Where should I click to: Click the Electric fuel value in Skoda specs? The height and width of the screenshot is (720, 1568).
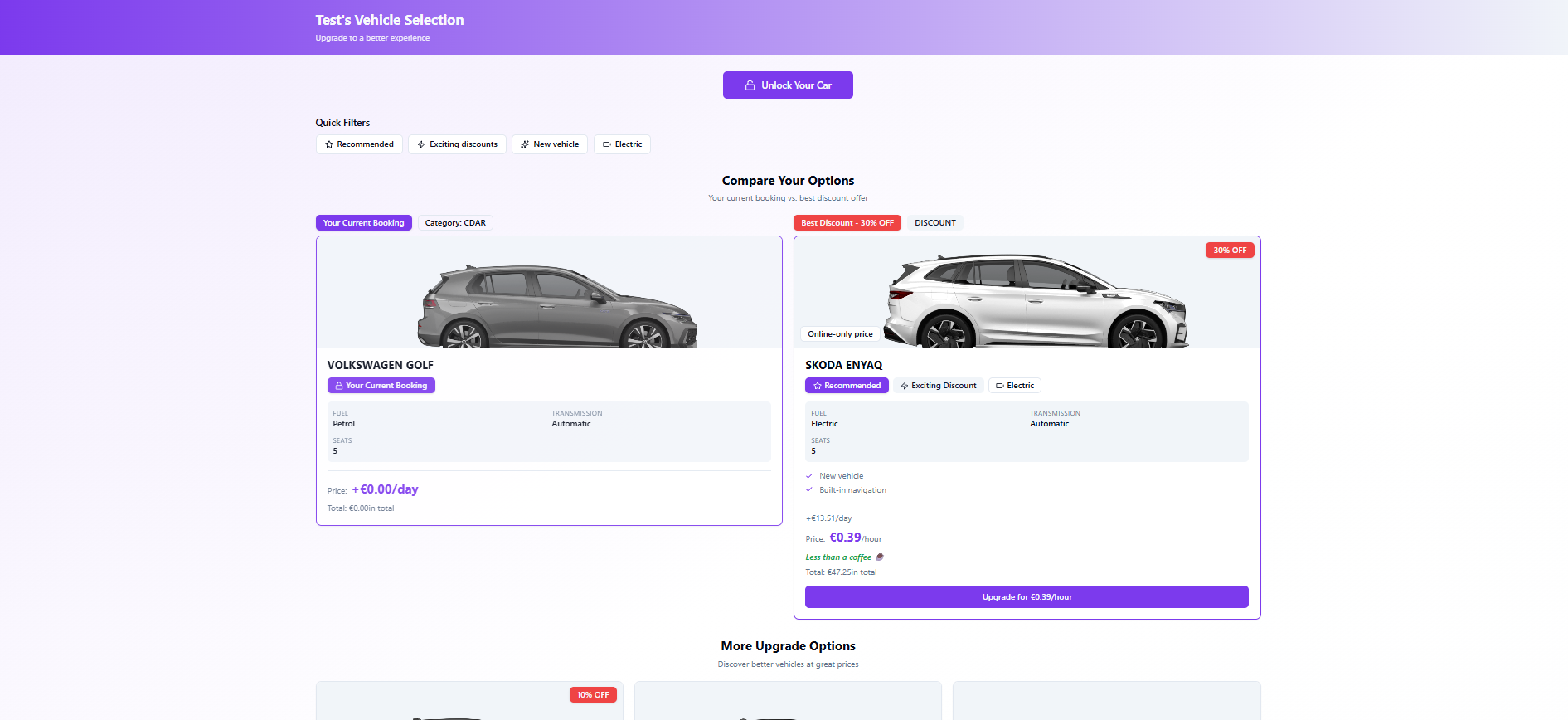click(824, 424)
